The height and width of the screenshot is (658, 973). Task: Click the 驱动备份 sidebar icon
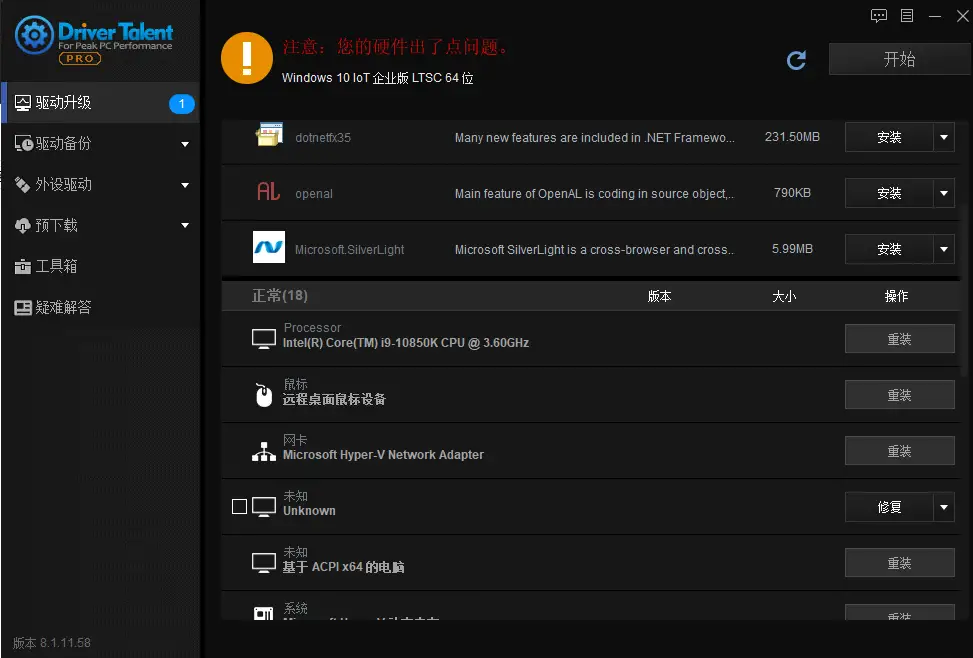pos(24,143)
